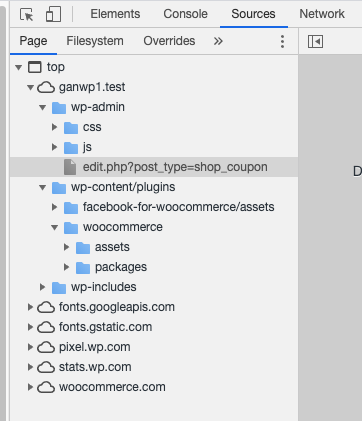Click the wp-admin folder icon
The width and height of the screenshot is (362, 421).
point(59,108)
